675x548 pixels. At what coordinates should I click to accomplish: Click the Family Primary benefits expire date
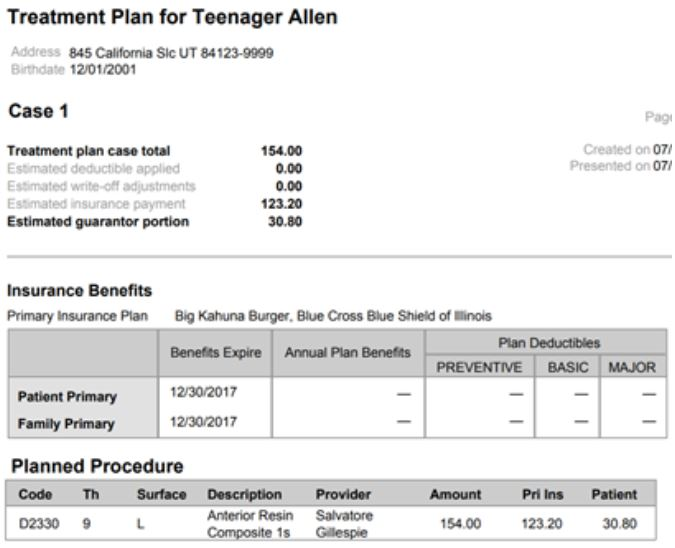(x=203, y=422)
